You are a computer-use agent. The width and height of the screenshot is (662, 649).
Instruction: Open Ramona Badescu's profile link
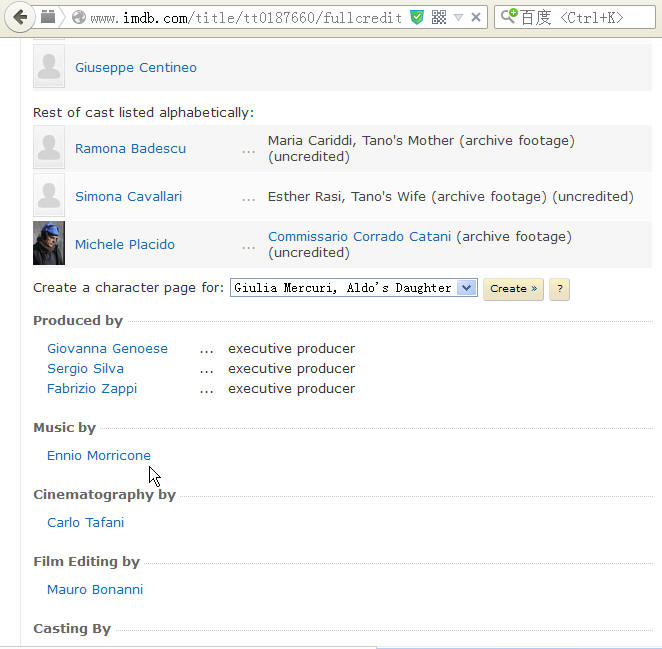[x=130, y=149]
